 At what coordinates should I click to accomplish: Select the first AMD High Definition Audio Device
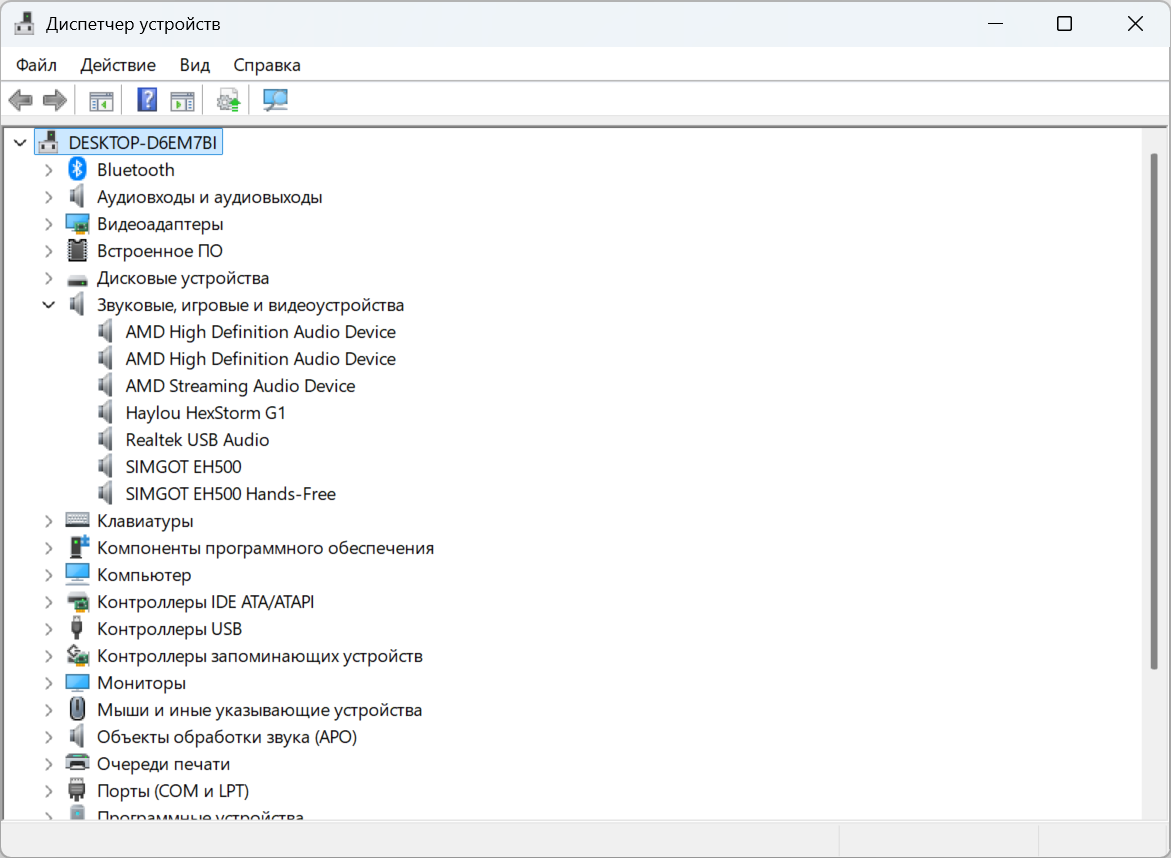pos(261,332)
